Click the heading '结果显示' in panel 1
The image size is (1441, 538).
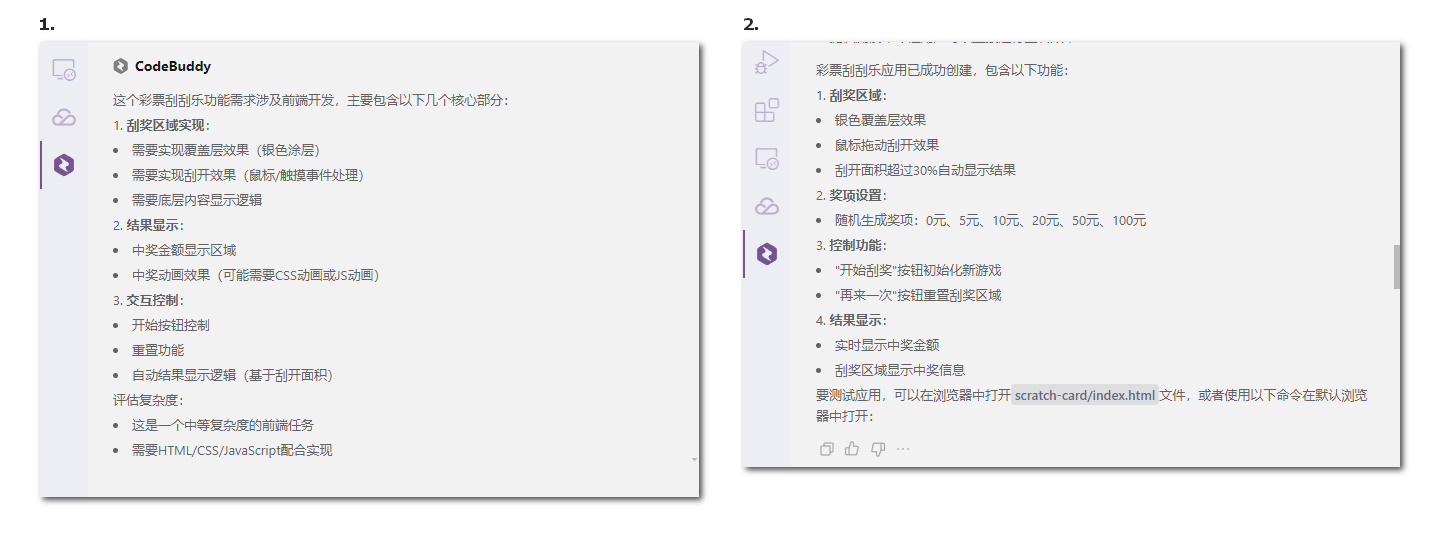click(153, 225)
